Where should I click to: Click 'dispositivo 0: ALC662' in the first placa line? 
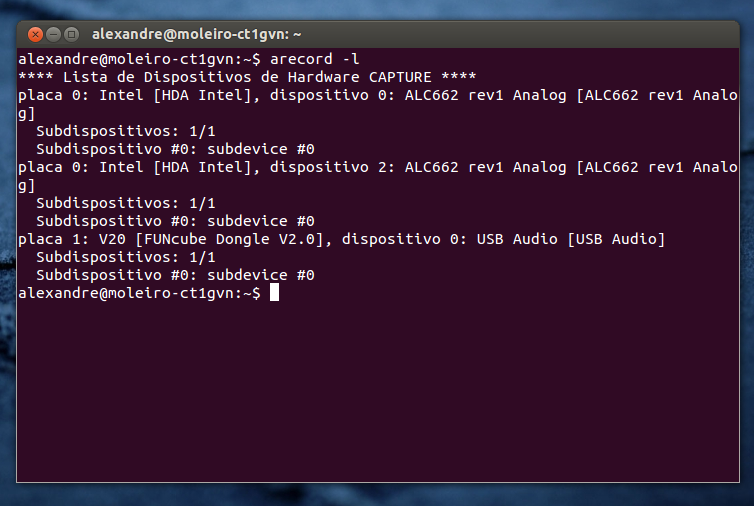pos(360,95)
